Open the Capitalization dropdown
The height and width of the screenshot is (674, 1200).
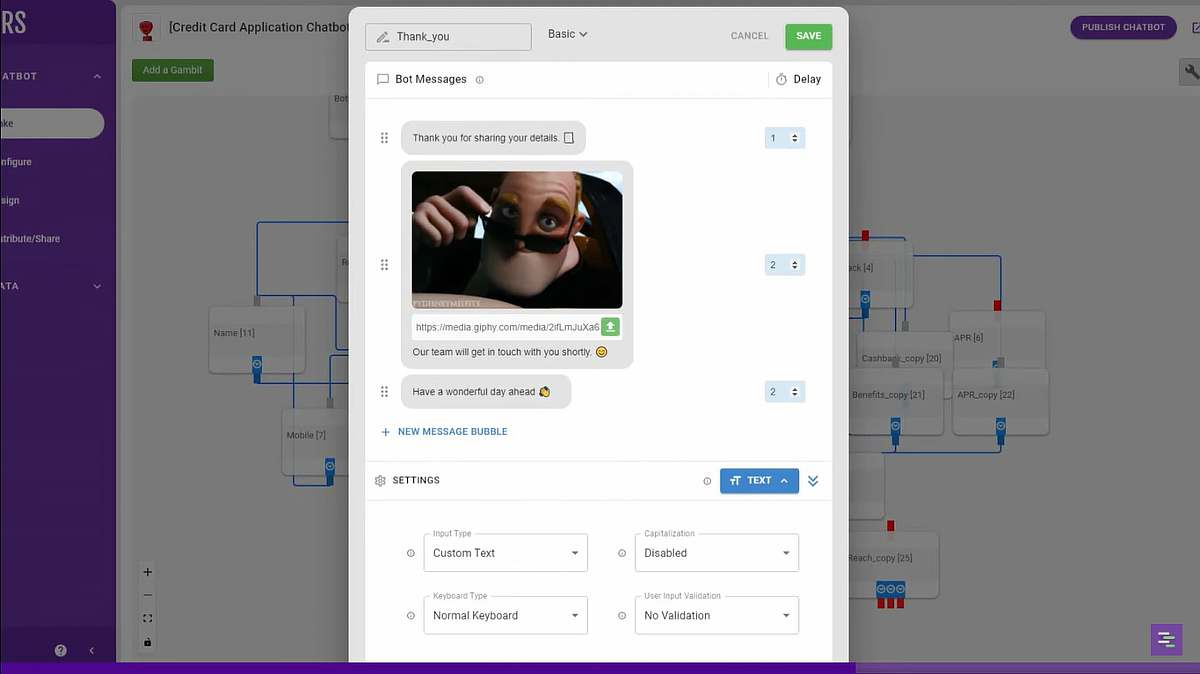[x=717, y=553]
